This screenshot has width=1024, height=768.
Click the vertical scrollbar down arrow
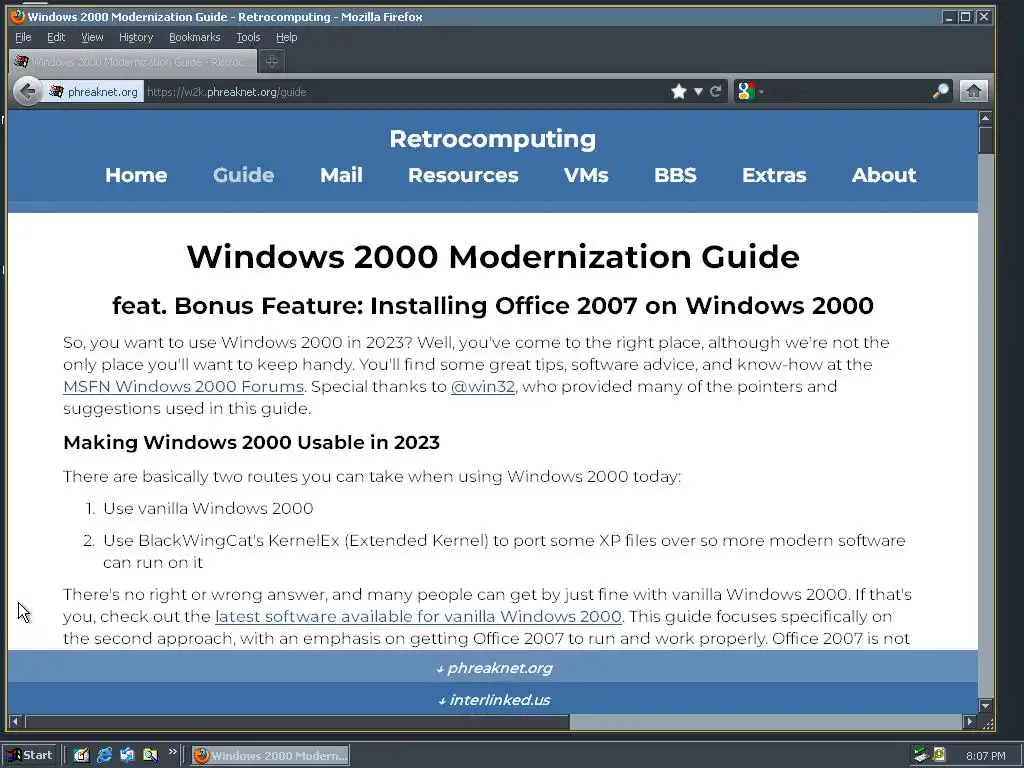pos(985,706)
